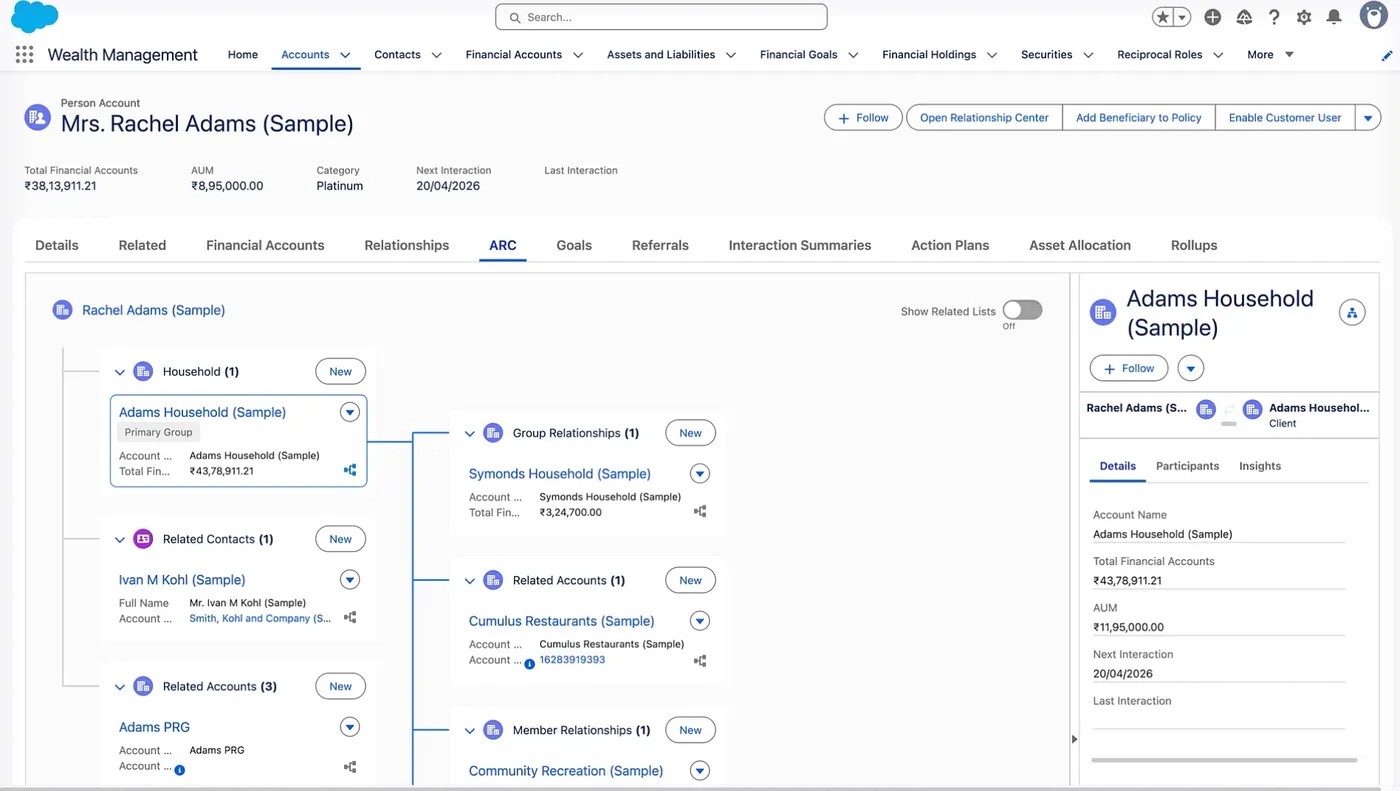Collapse the Member Relationships section
1400x791 pixels.
(470, 731)
